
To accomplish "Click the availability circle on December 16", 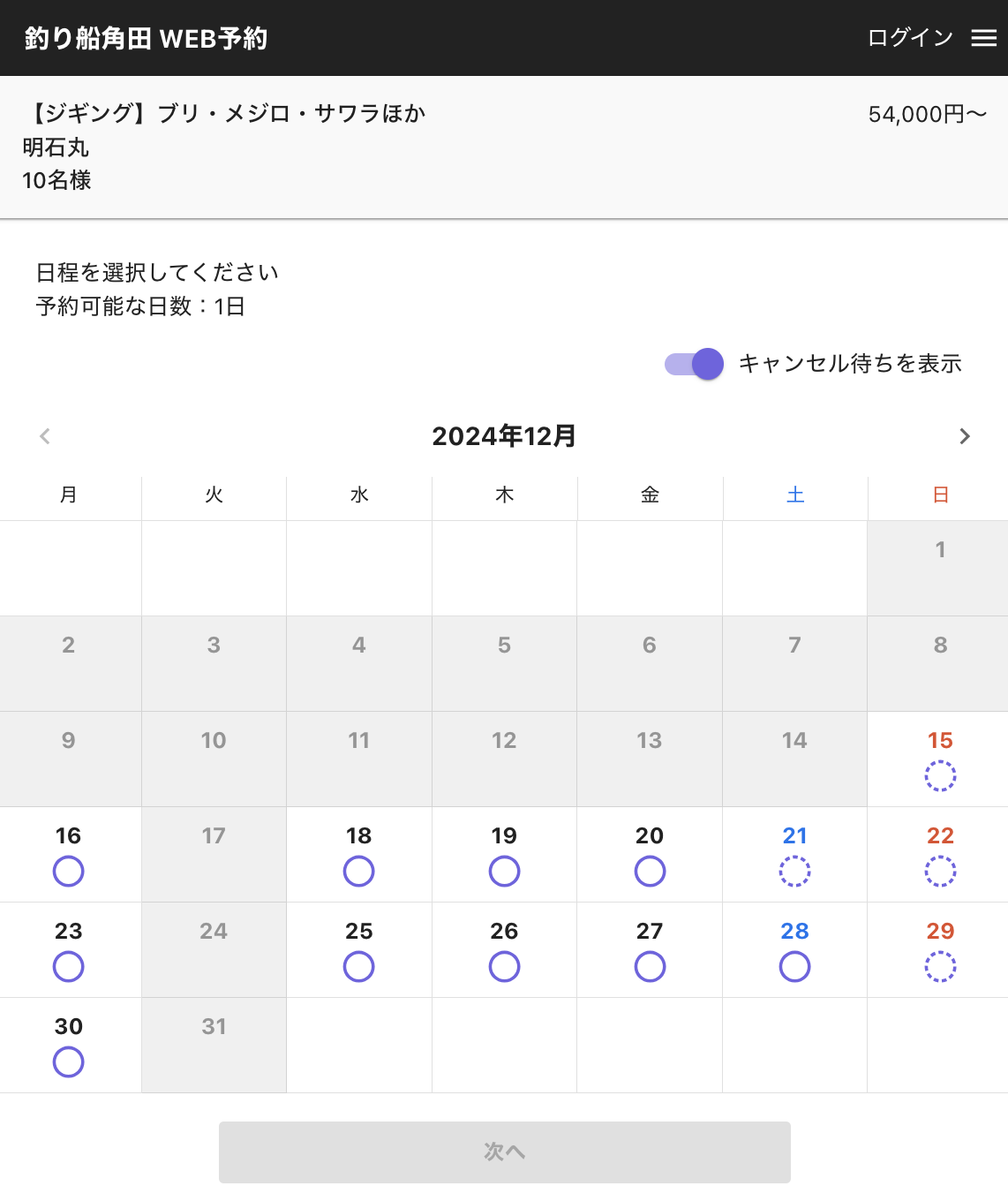I will point(69,872).
